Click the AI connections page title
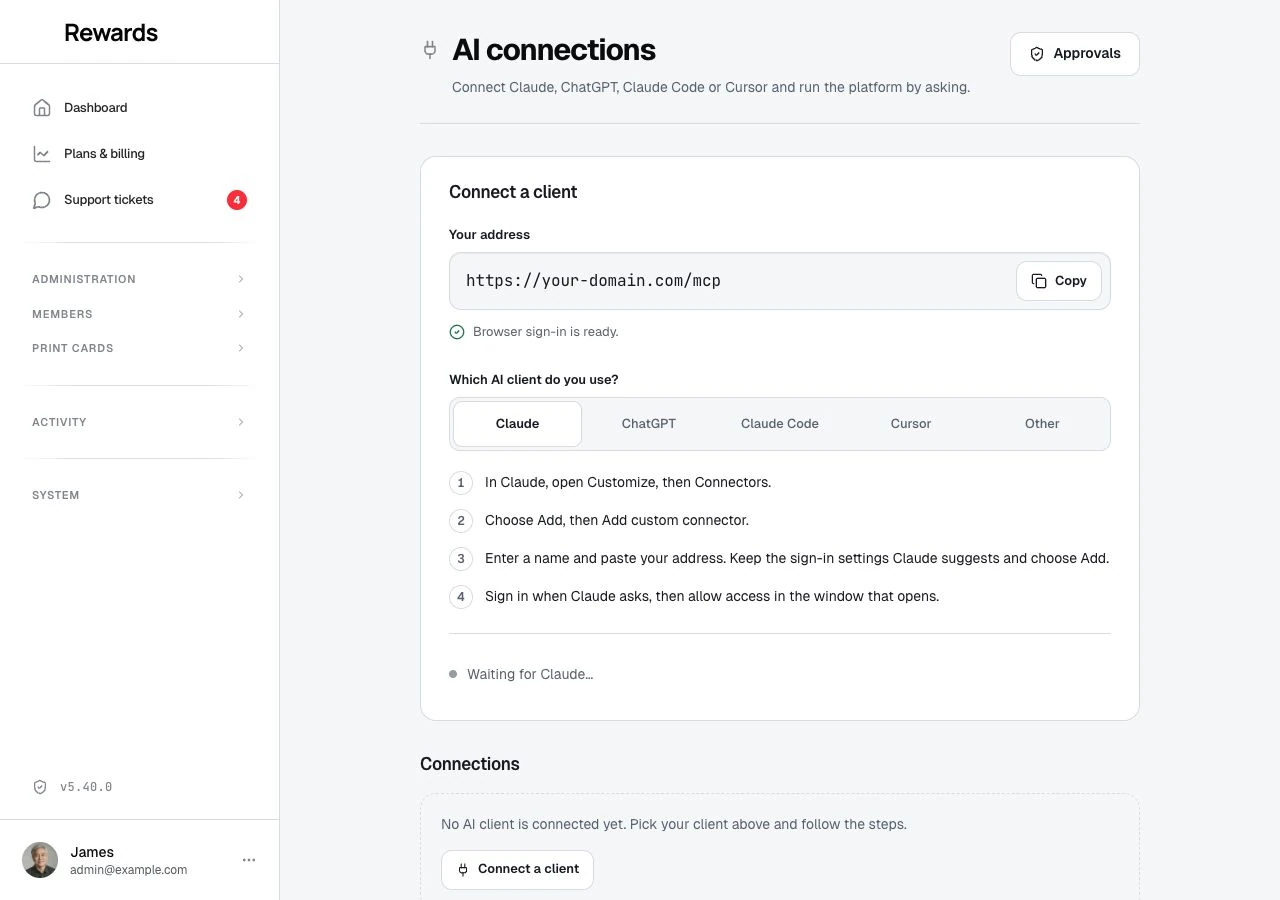Screen dimensions: 1280x900 click(x=554, y=50)
